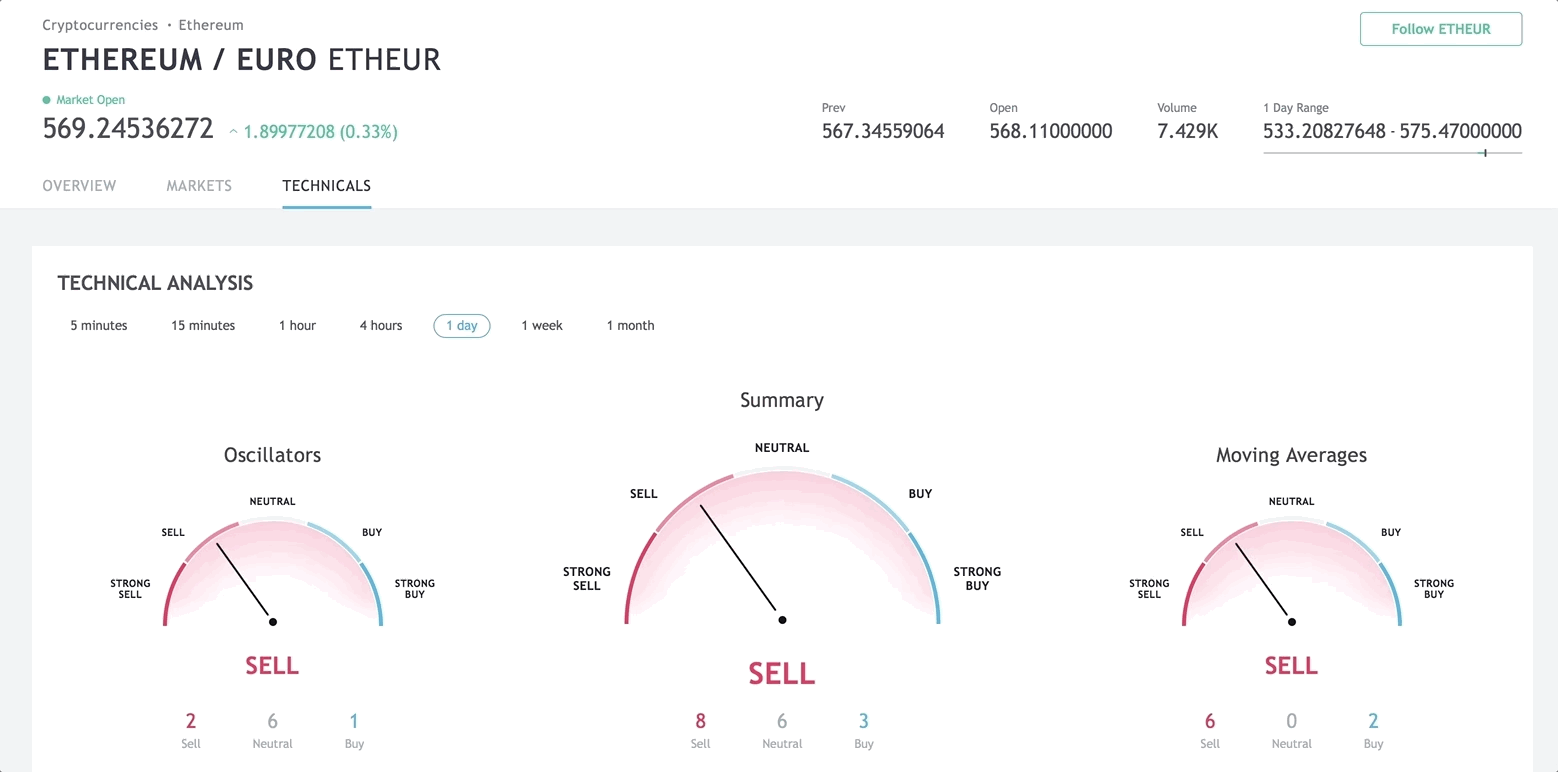Click the Oscillators gauge dial
This screenshot has width=1558, height=772.
point(273,573)
